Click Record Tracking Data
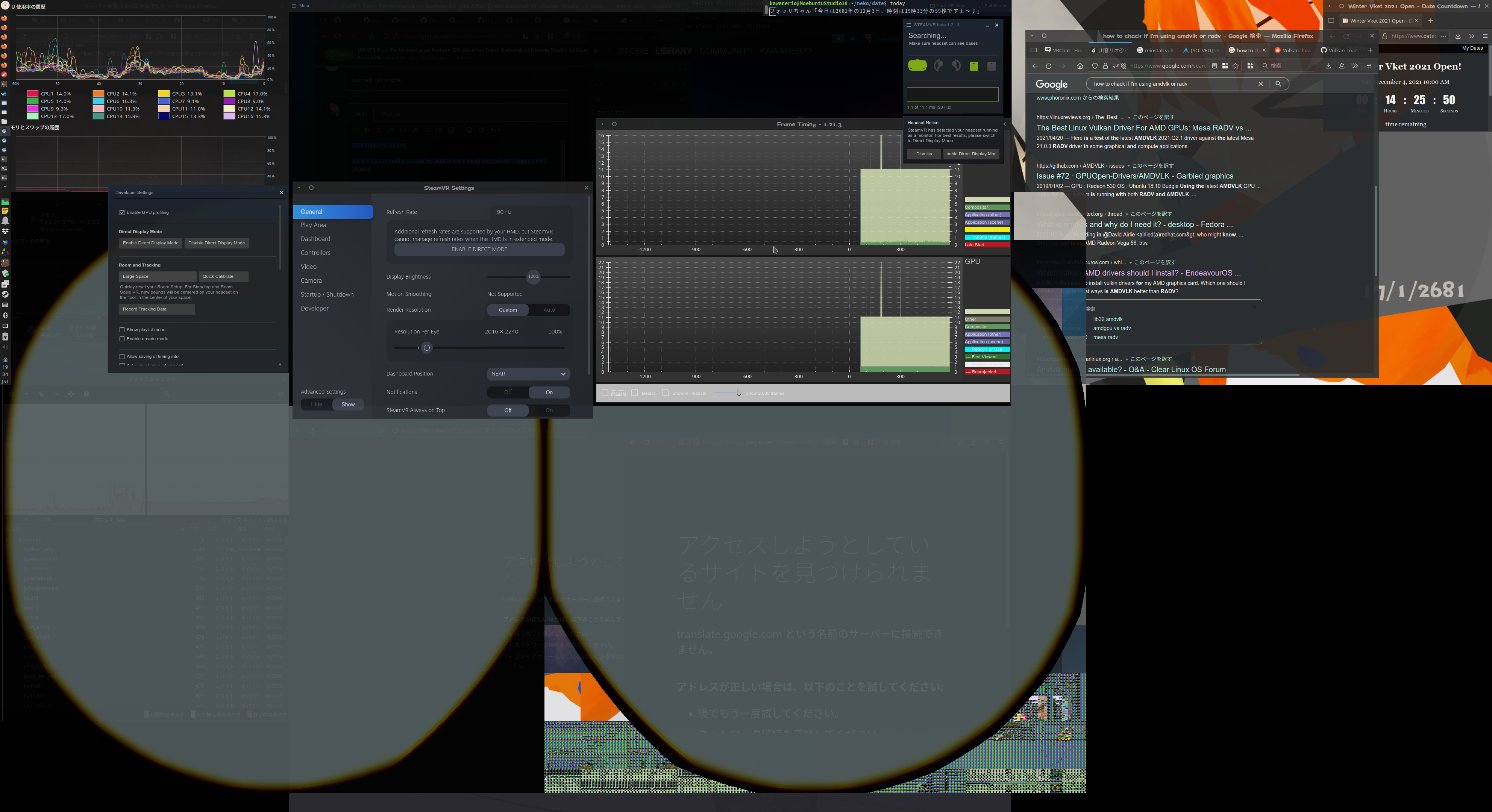1492x812 pixels. pos(157,309)
